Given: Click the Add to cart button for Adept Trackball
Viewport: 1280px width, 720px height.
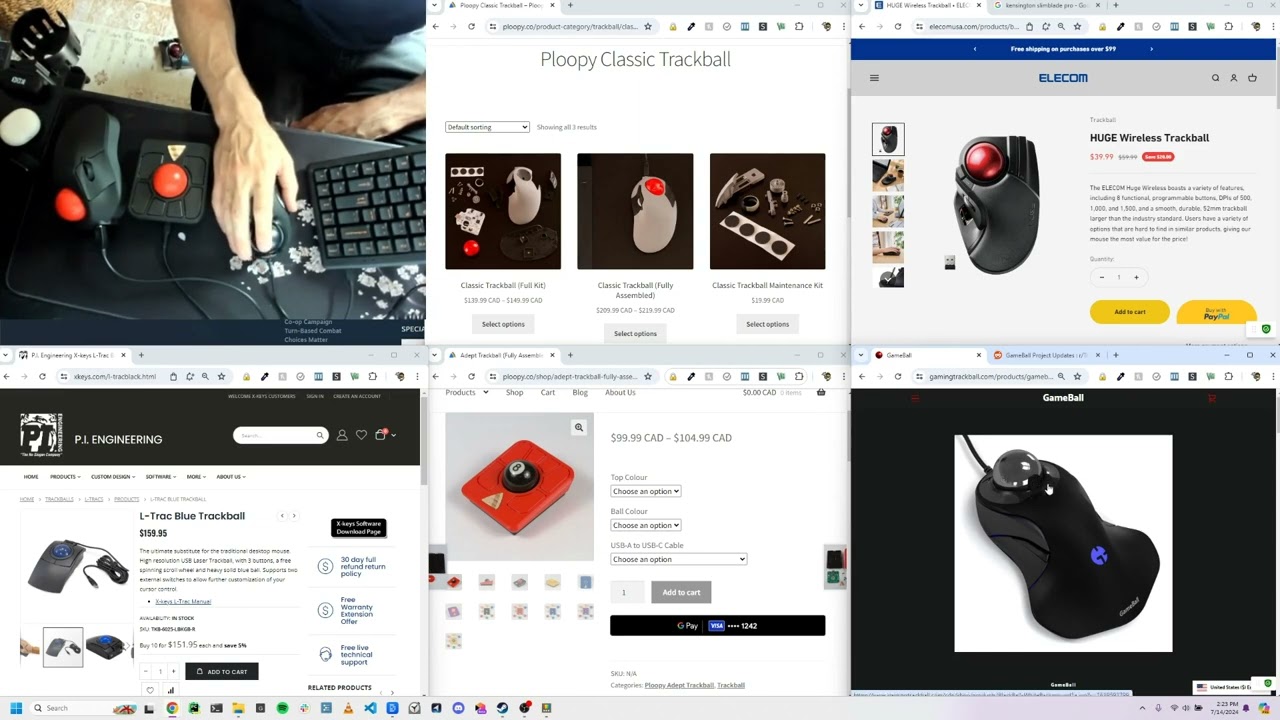Looking at the screenshot, I should pos(681,592).
